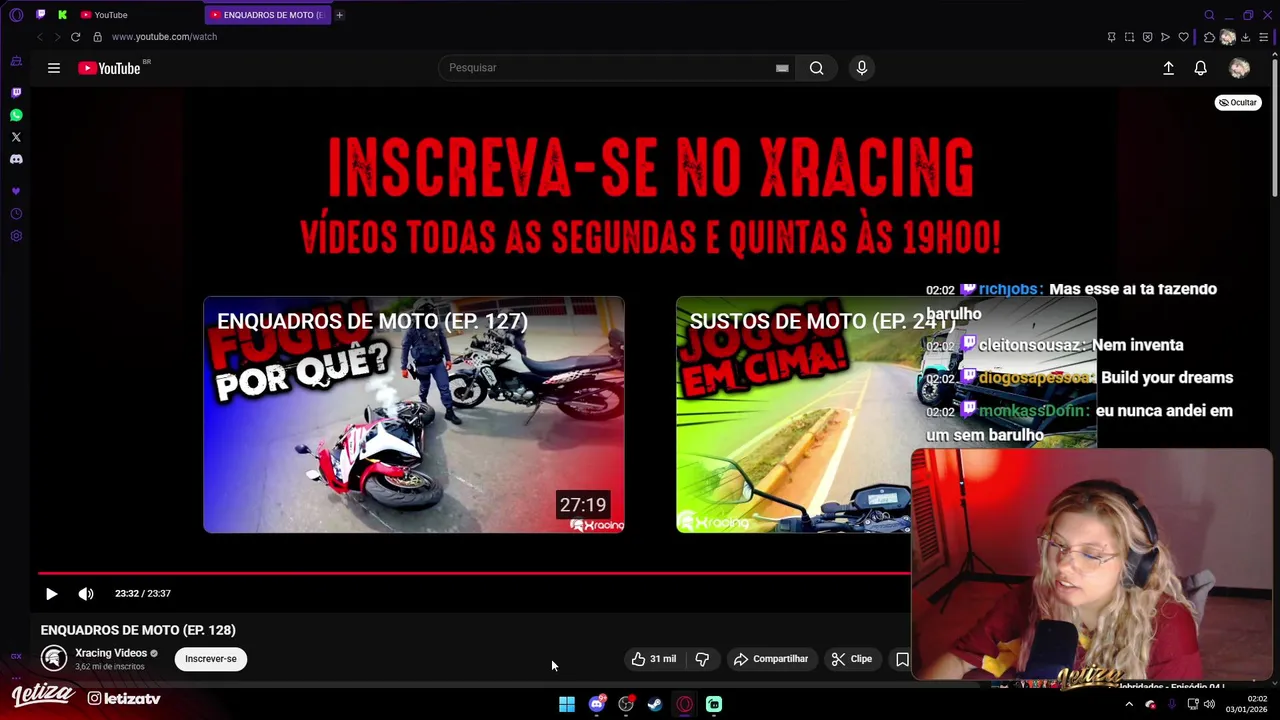Open WhatsApp in the Opera sidebar
1280x720 pixels.
[x=16, y=115]
